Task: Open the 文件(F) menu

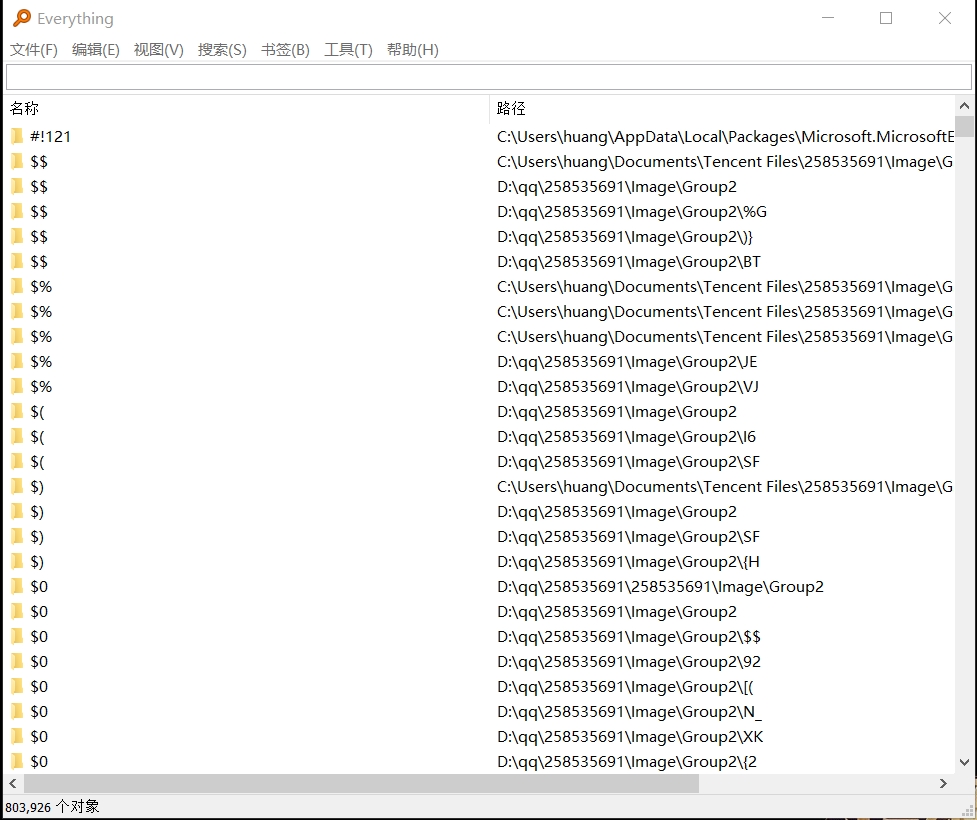Action: tap(34, 50)
